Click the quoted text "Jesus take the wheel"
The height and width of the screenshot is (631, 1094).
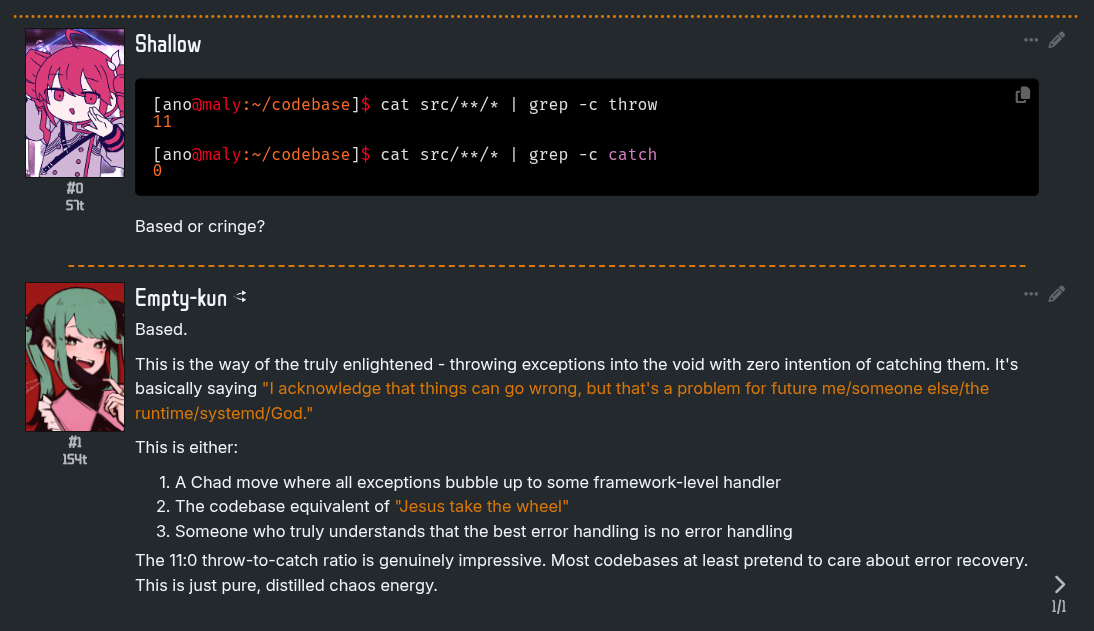coord(481,507)
